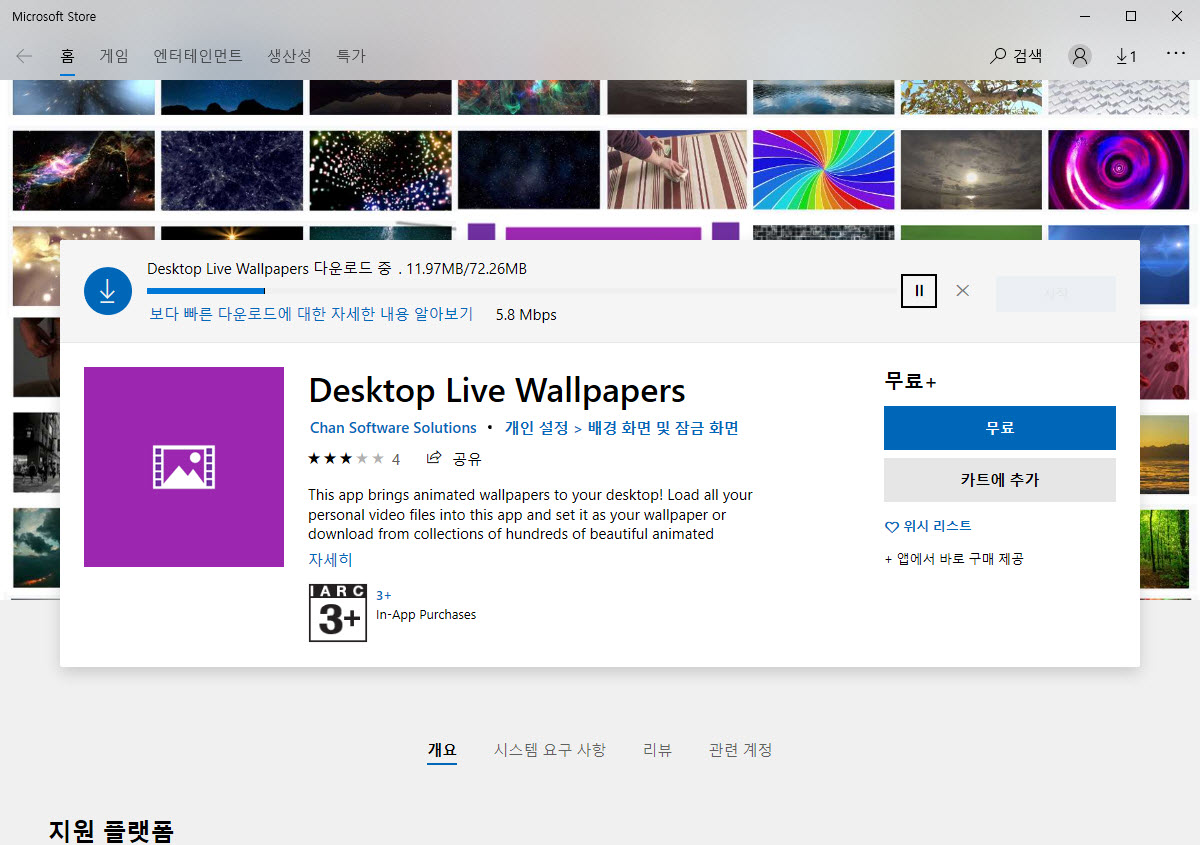Click the purple Desktop Live Wallpapers app icon
Screen dimensions: 1200x845
click(184, 467)
